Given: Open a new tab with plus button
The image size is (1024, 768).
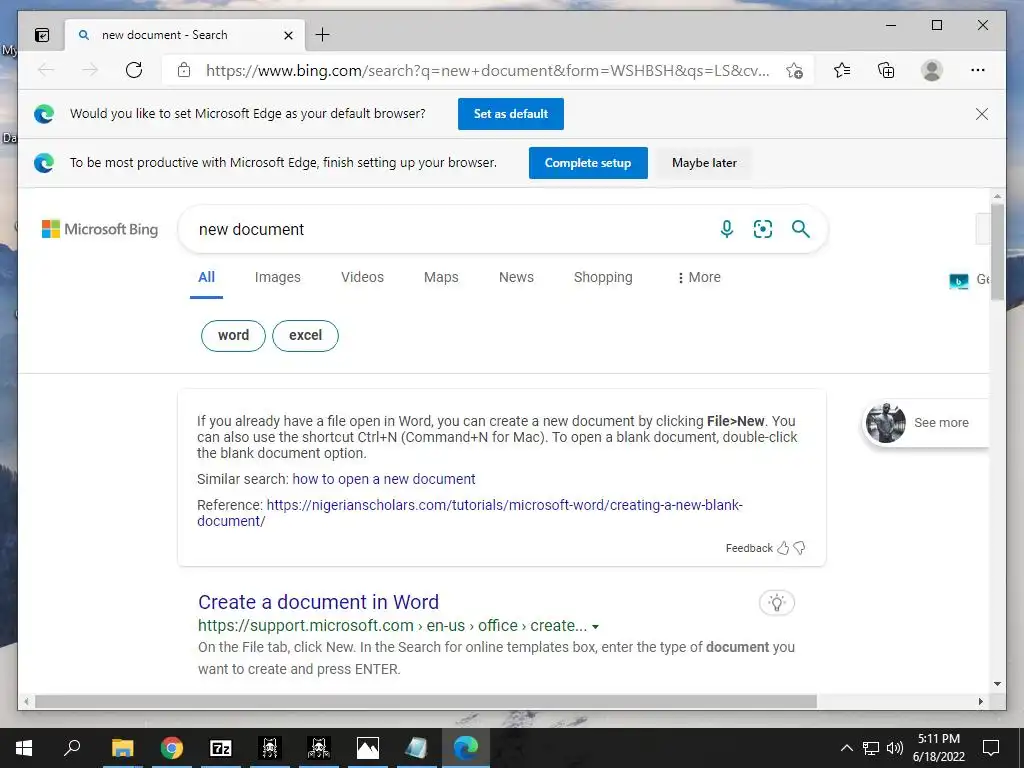Looking at the screenshot, I should (x=322, y=35).
